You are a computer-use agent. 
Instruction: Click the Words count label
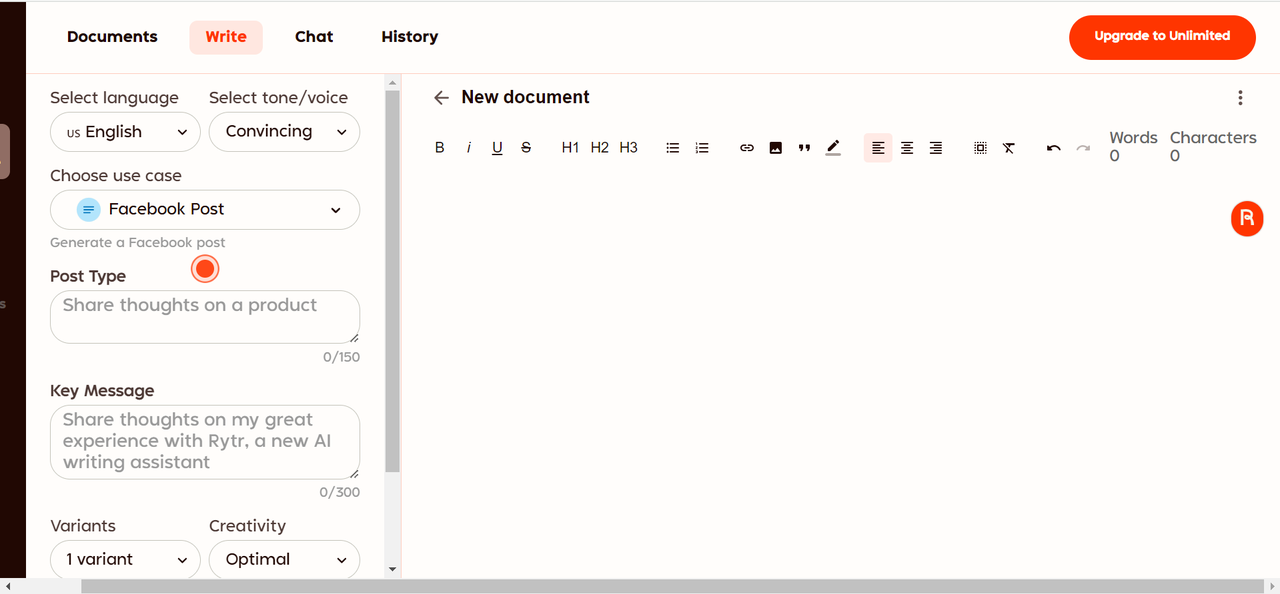pos(1133,138)
